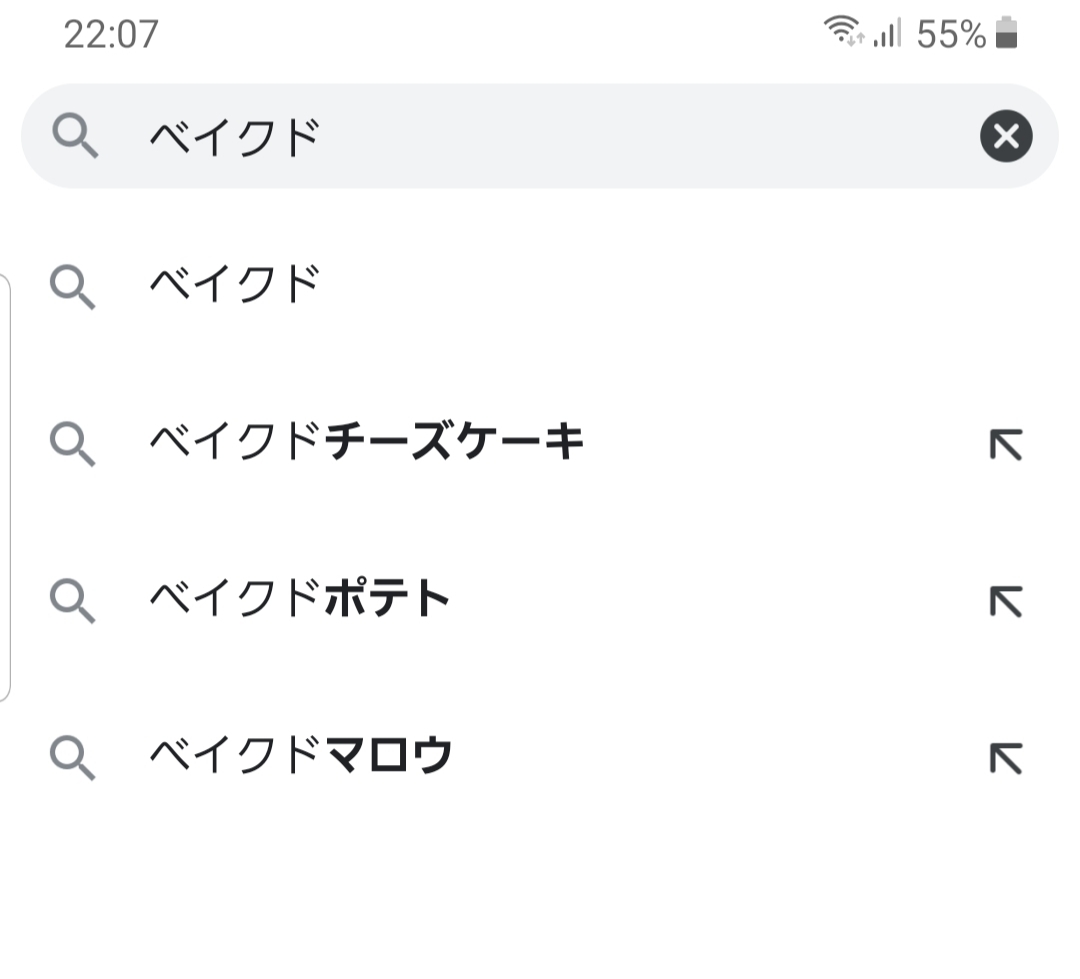Open the ベイクドマロウ suggestion
This screenshot has height=979, width=1080.
(x=301, y=755)
